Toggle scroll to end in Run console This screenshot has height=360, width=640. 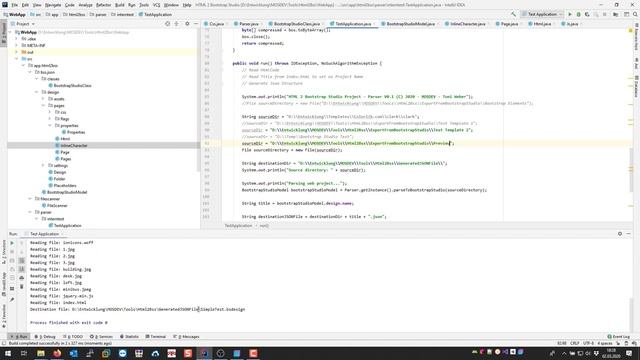coord(22,269)
